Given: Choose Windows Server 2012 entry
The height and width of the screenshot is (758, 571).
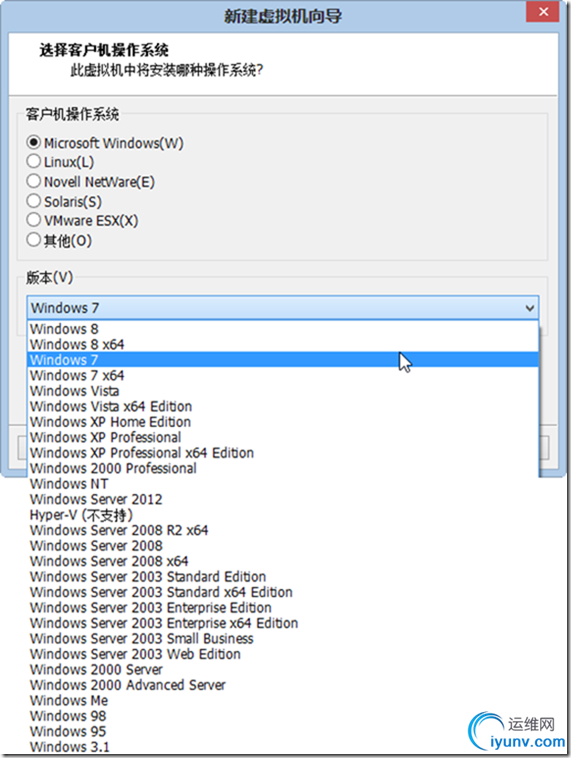Looking at the screenshot, I should coord(283,499).
